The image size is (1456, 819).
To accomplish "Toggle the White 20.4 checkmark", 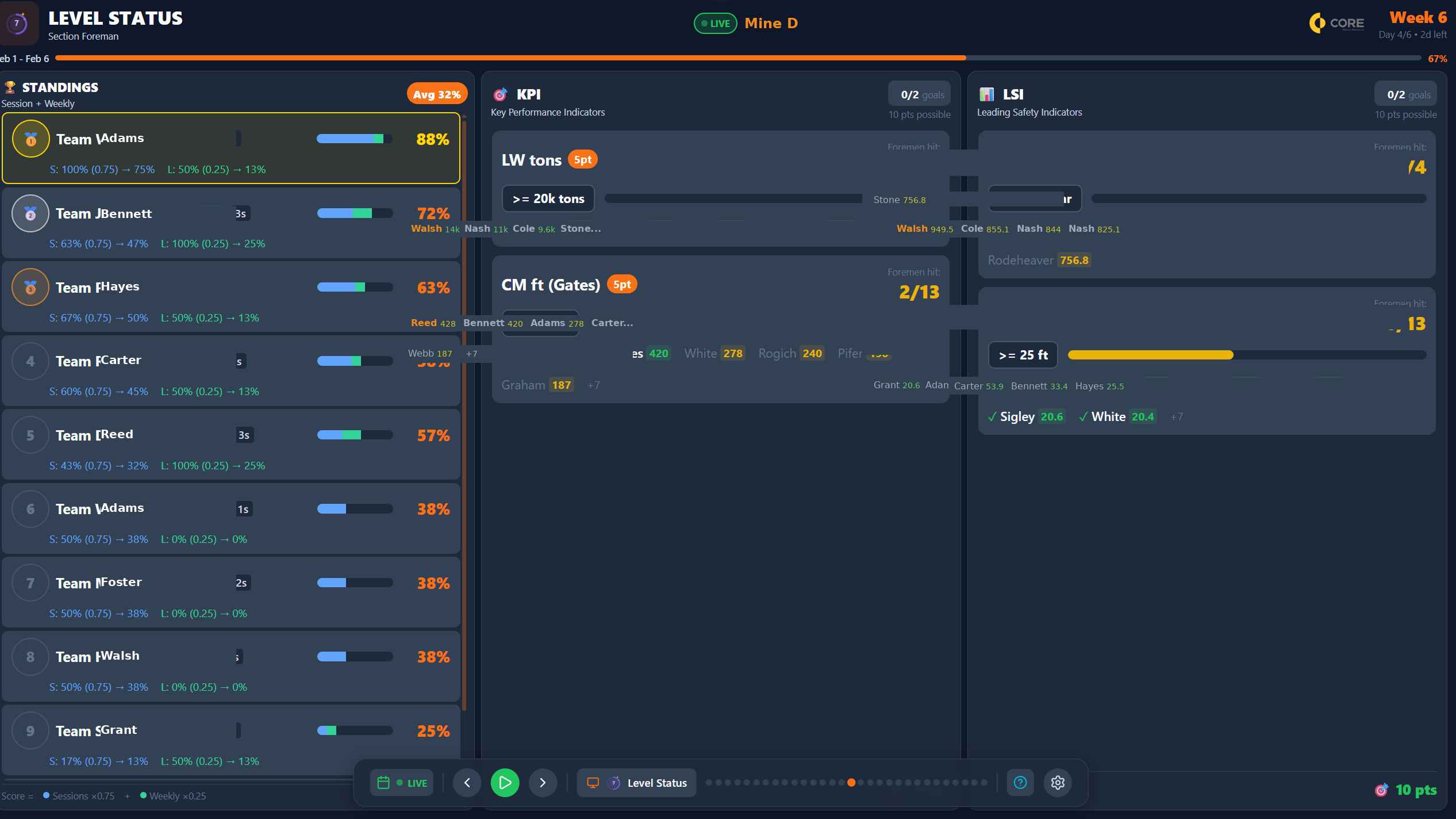I will (x=1084, y=416).
